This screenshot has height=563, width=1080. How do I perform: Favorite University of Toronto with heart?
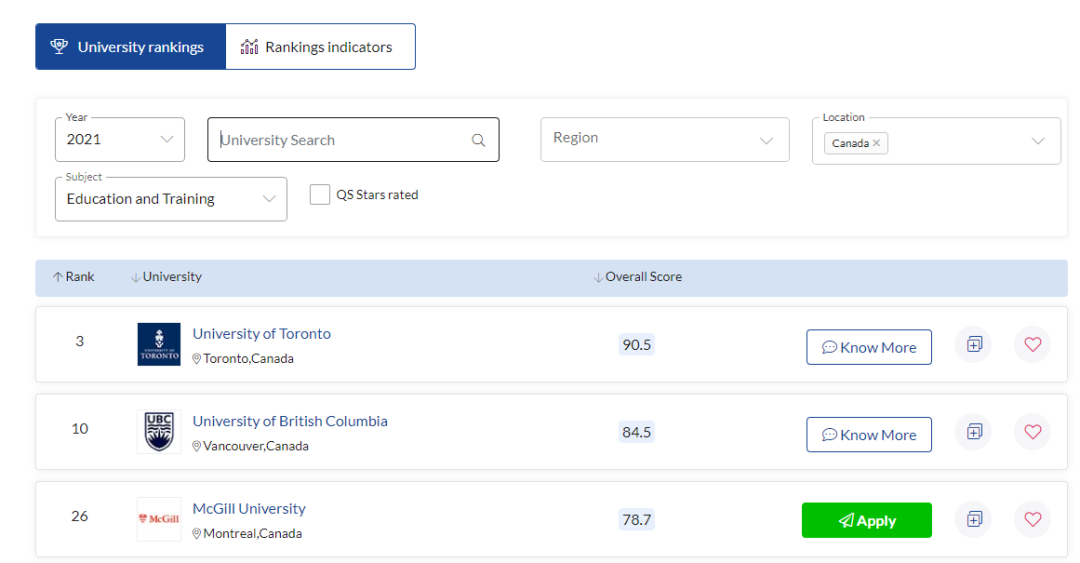tap(1032, 345)
